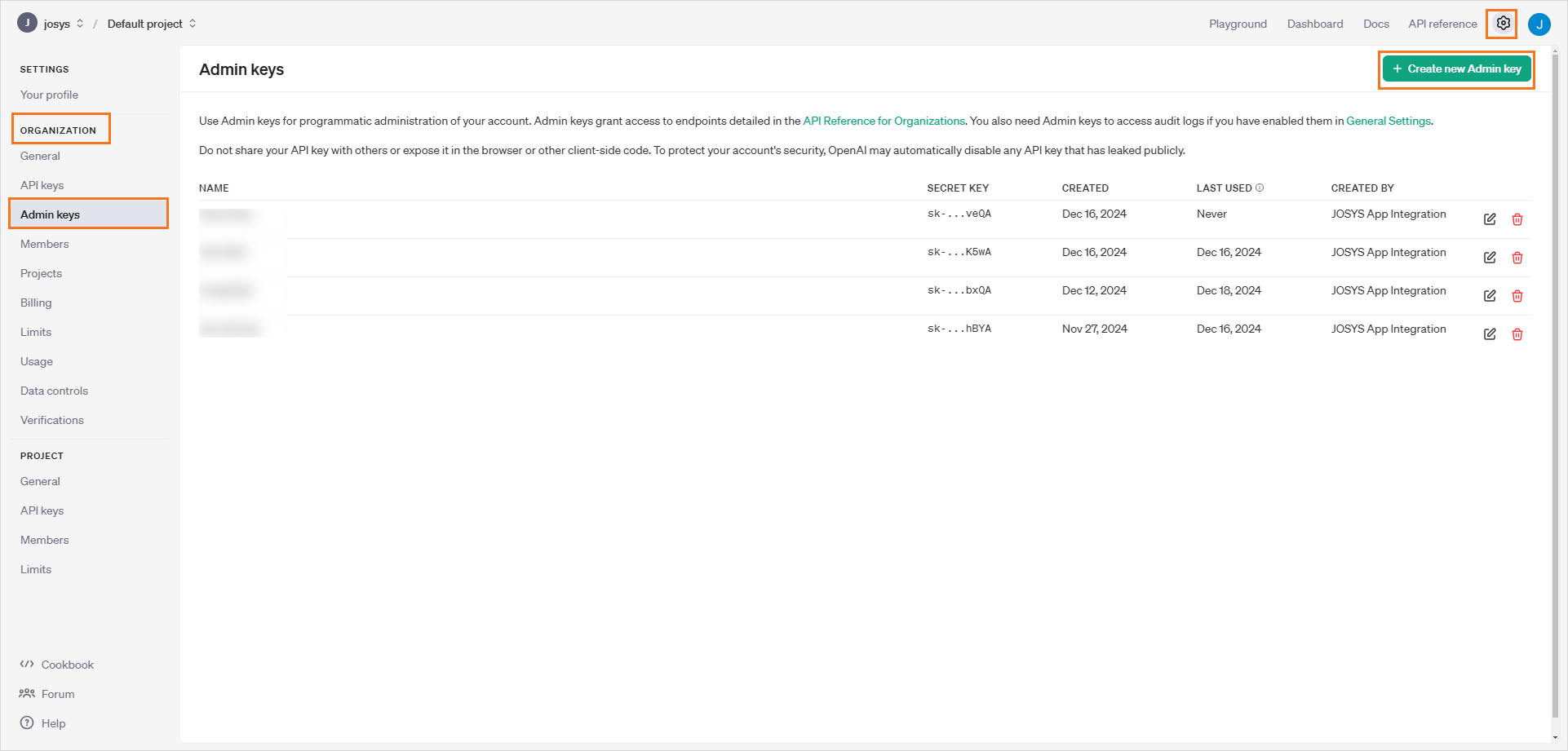This screenshot has width=1568, height=751.
Task: Open Docs in top navigation
Action: pos(1375,24)
